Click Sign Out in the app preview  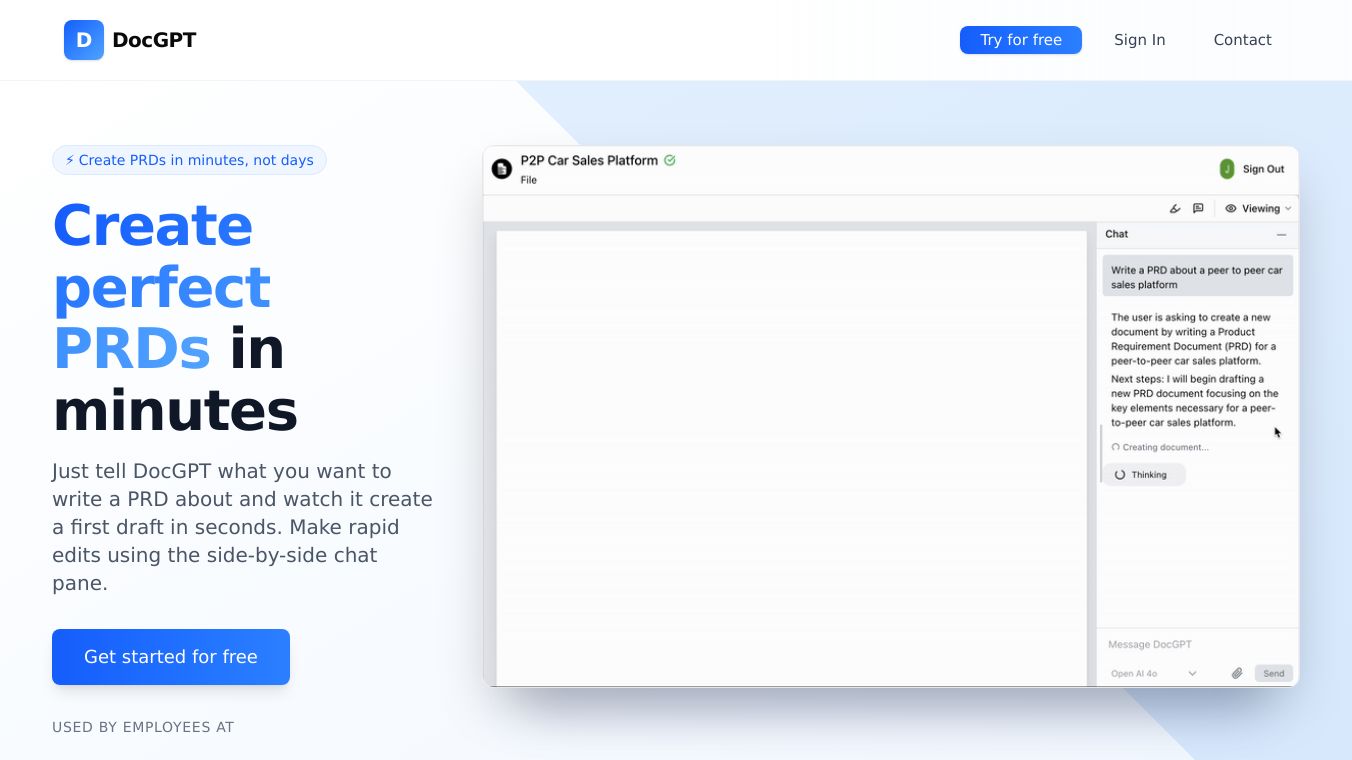point(1263,169)
